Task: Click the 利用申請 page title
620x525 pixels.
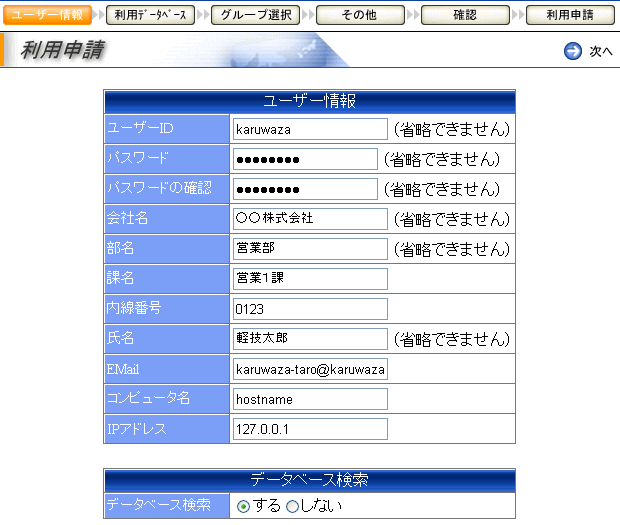Action: 63,50
